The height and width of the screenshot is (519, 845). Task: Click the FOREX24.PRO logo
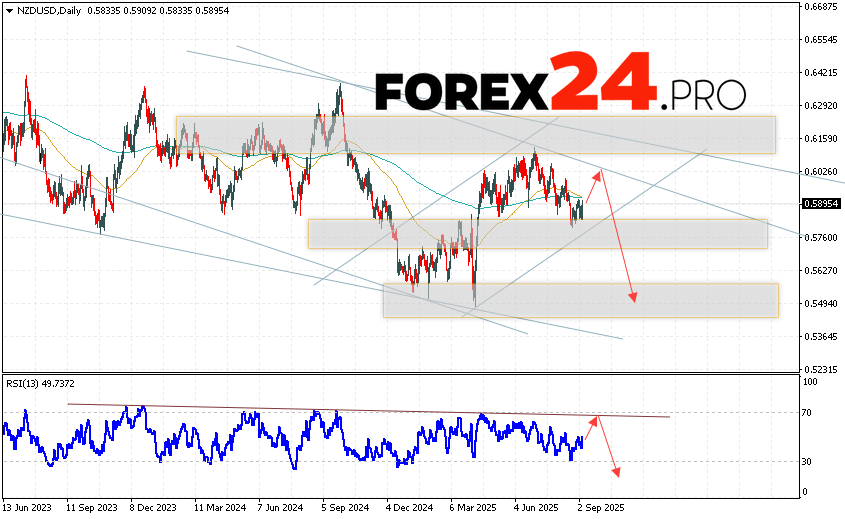coord(560,92)
